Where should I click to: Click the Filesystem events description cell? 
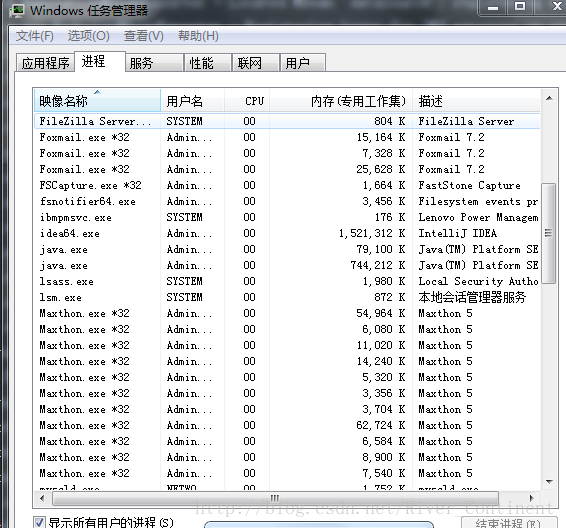[478, 201]
